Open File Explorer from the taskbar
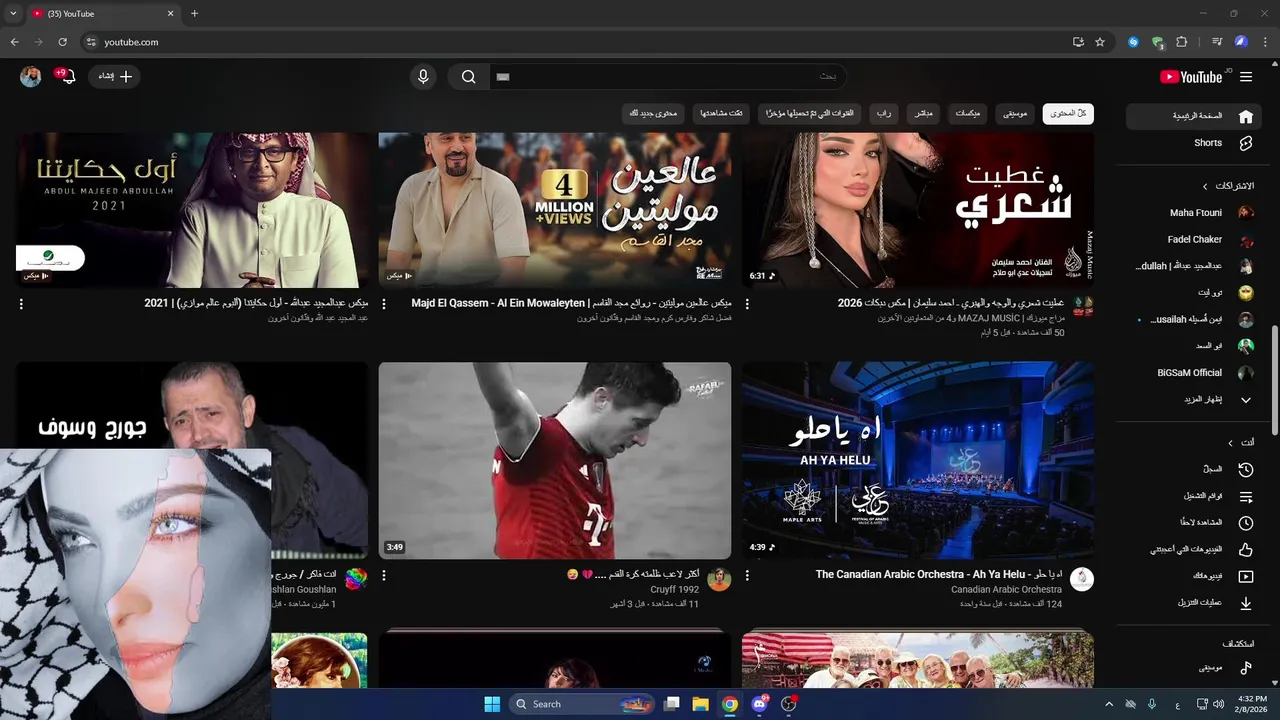The width and height of the screenshot is (1280, 720). tap(701, 704)
